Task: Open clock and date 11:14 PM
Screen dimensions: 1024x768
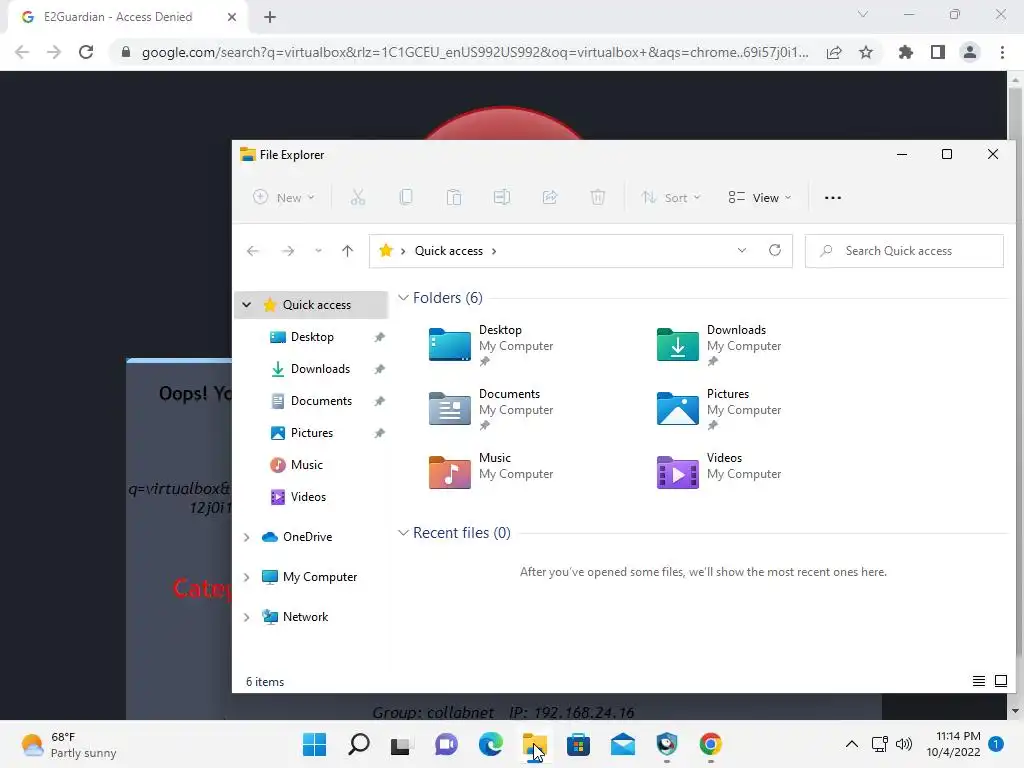Action: [953, 744]
